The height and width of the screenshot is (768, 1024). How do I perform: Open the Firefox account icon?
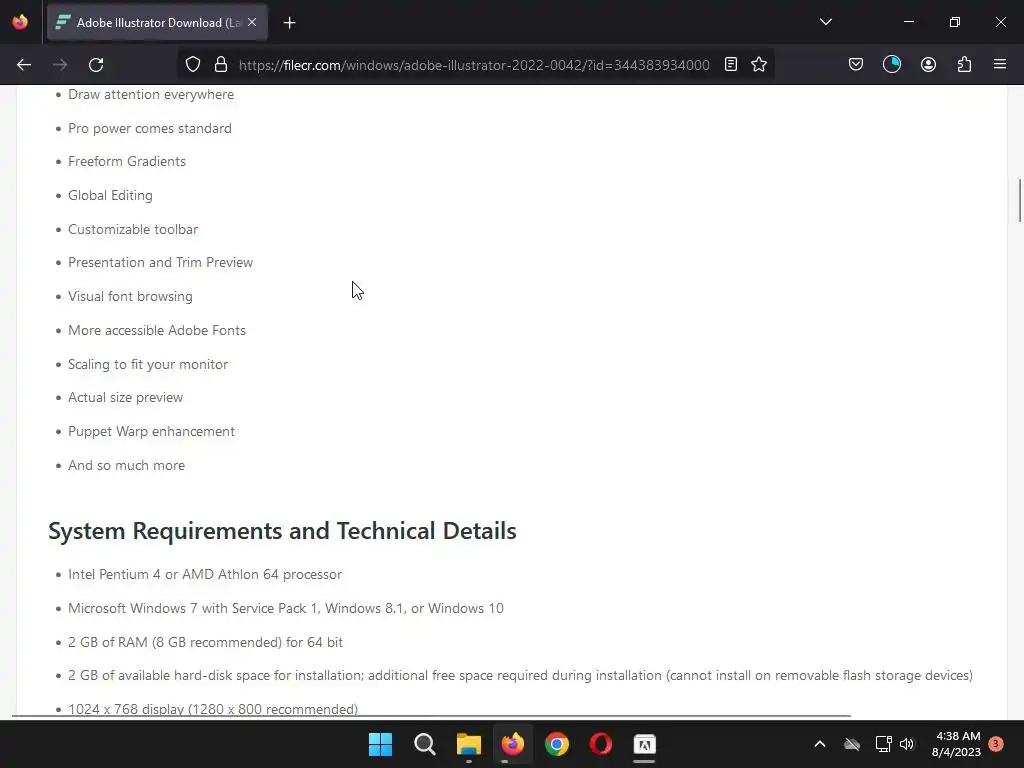tap(928, 65)
